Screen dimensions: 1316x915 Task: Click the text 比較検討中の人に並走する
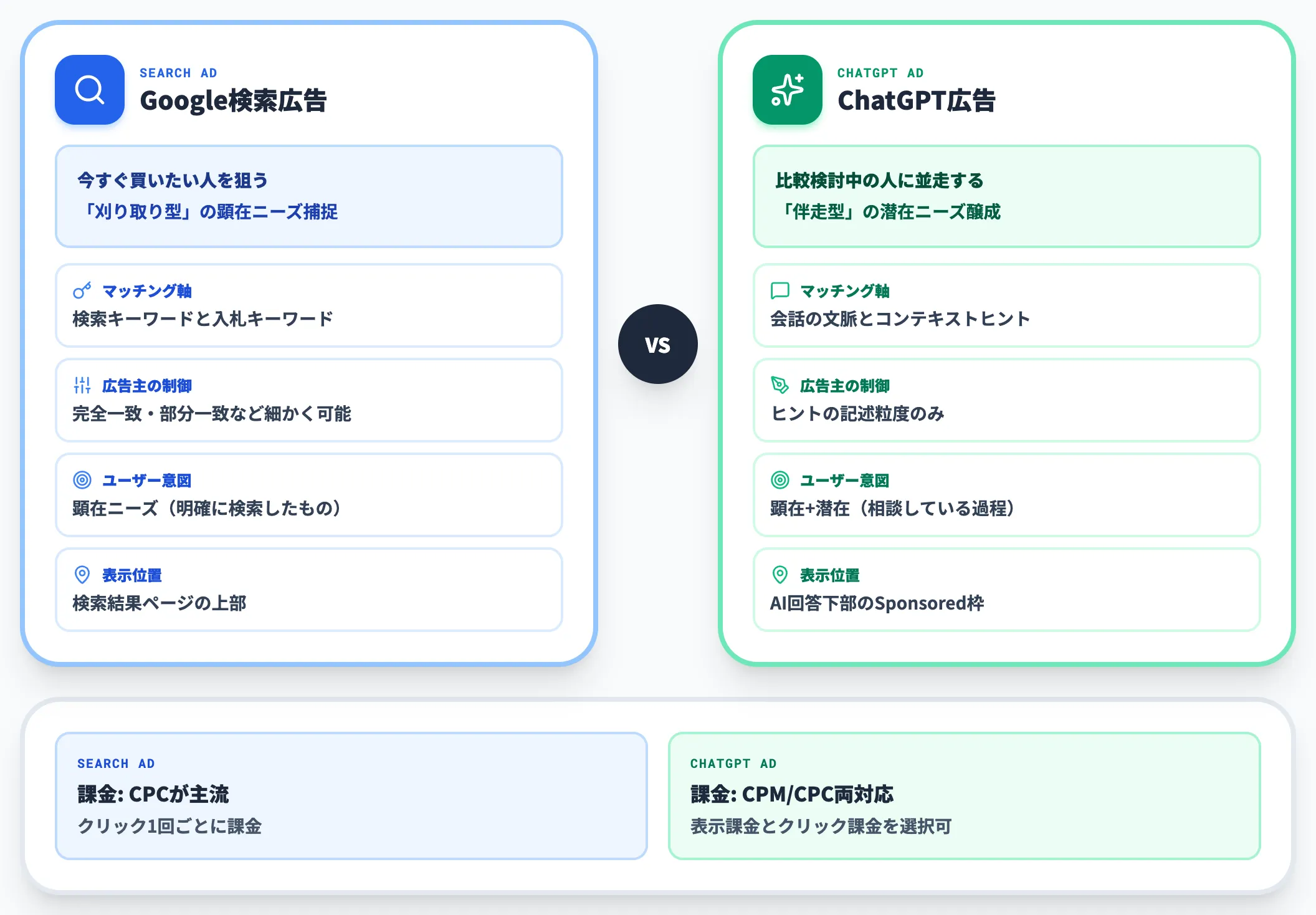click(x=879, y=181)
